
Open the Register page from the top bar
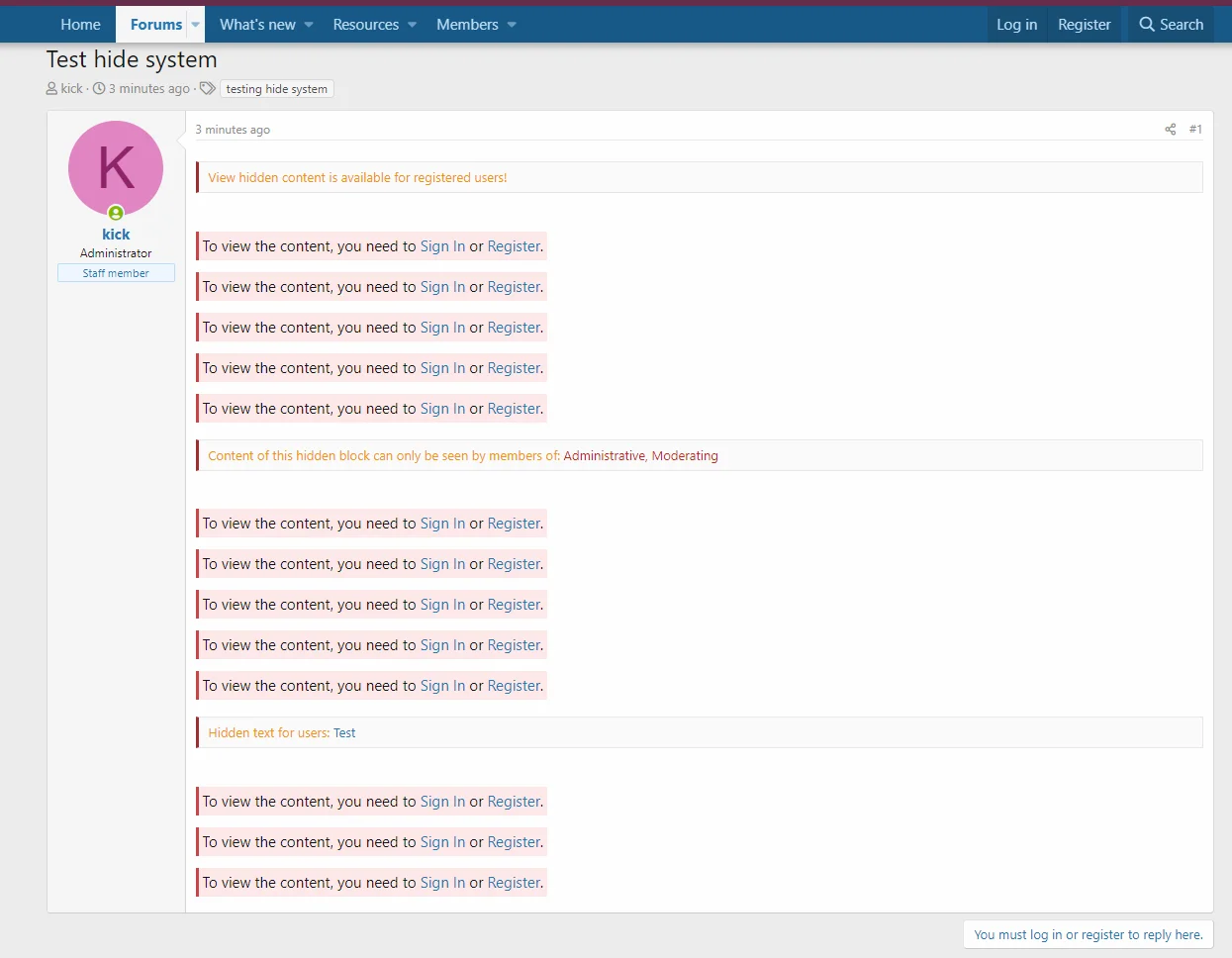(x=1084, y=24)
